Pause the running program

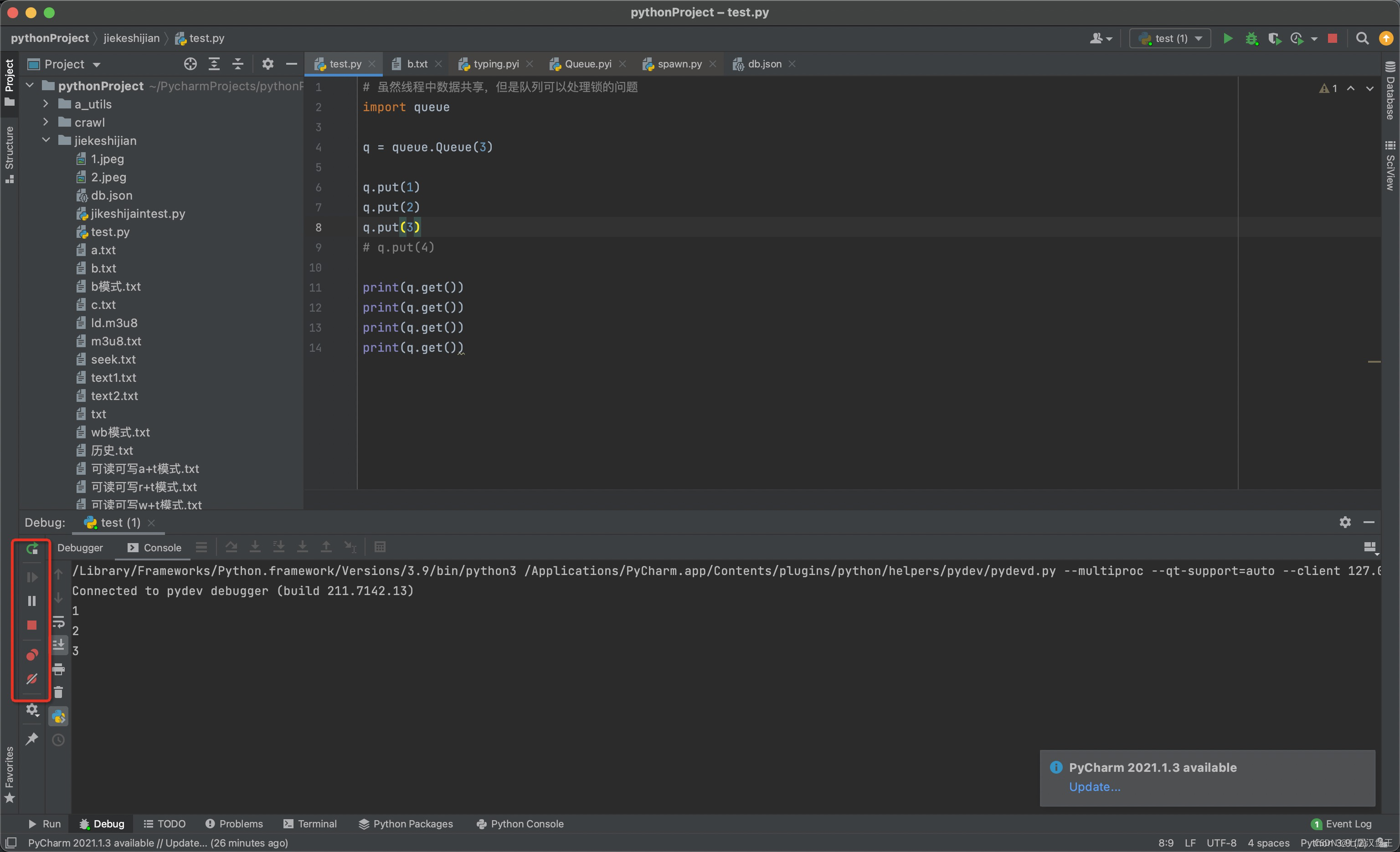pyautogui.click(x=32, y=601)
